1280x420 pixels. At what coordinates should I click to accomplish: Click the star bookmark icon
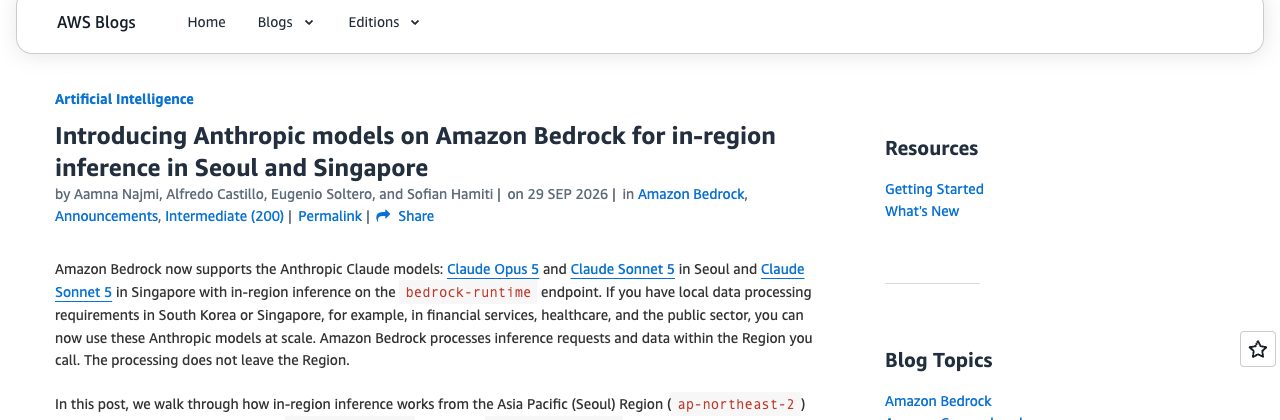[1258, 349]
